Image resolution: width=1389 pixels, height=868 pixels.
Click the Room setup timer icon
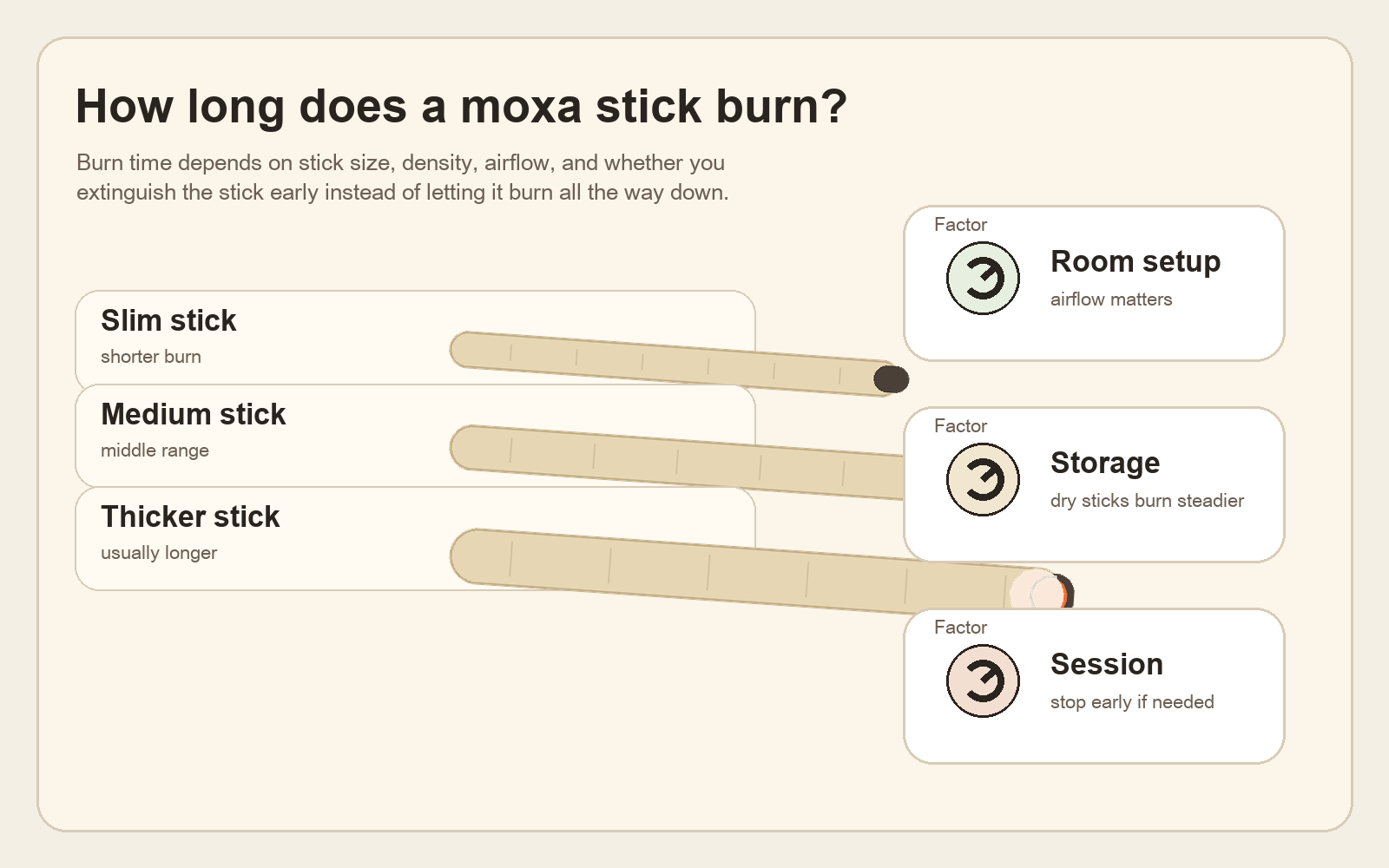(x=983, y=279)
